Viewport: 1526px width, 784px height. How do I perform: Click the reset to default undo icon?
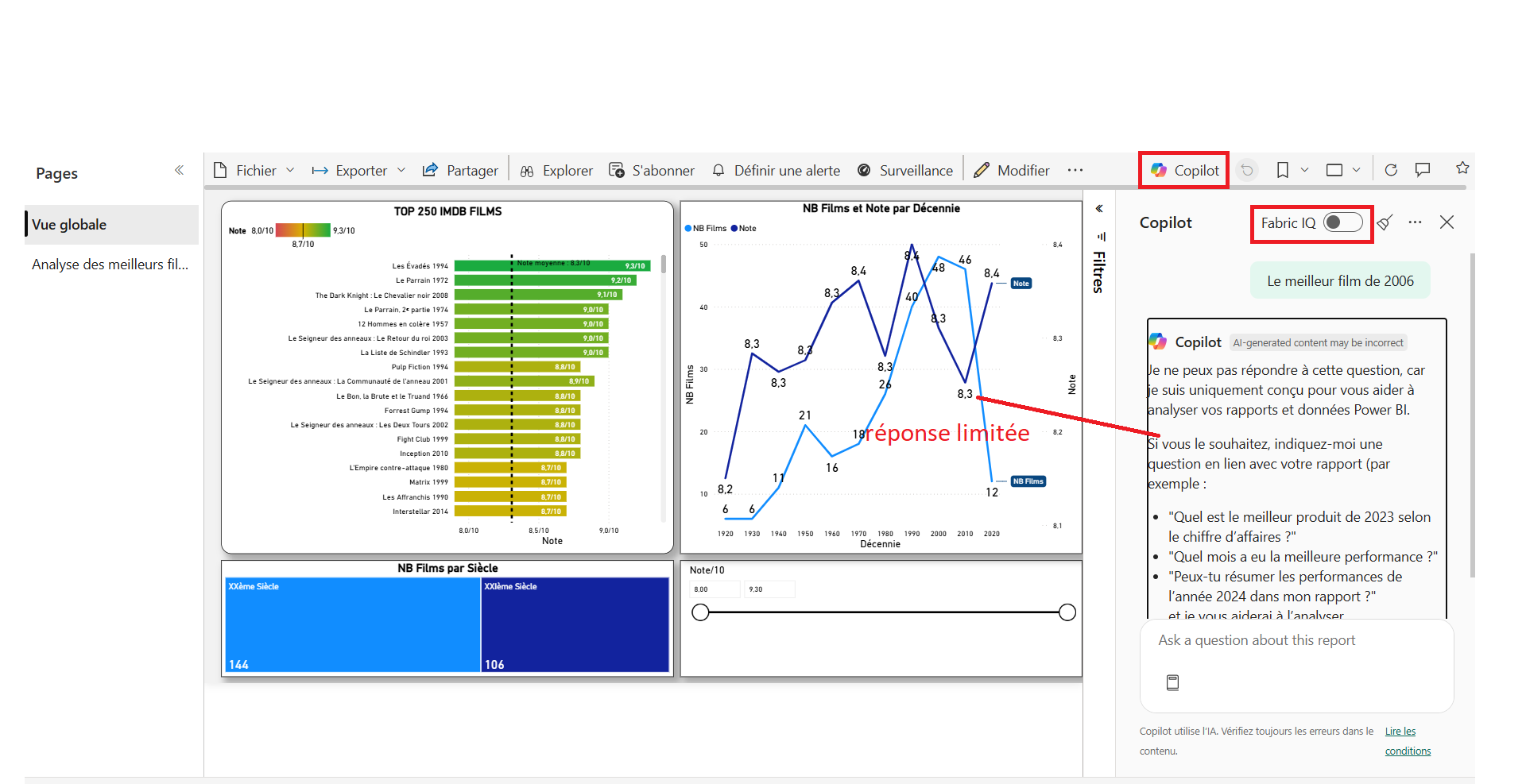[1247, 170]
